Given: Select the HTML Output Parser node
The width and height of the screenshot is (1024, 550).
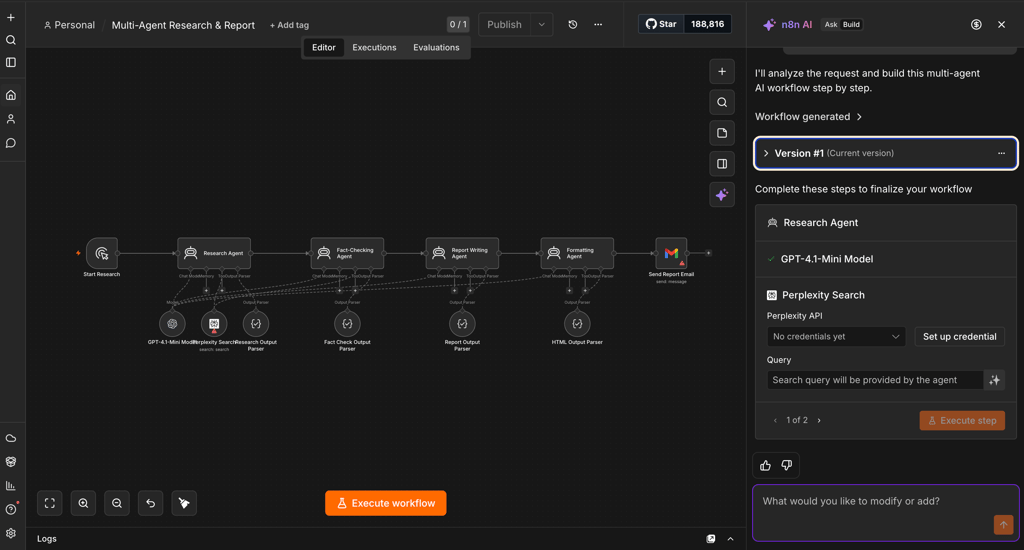Looking at the screenshot, I should [x=577, y=323].
